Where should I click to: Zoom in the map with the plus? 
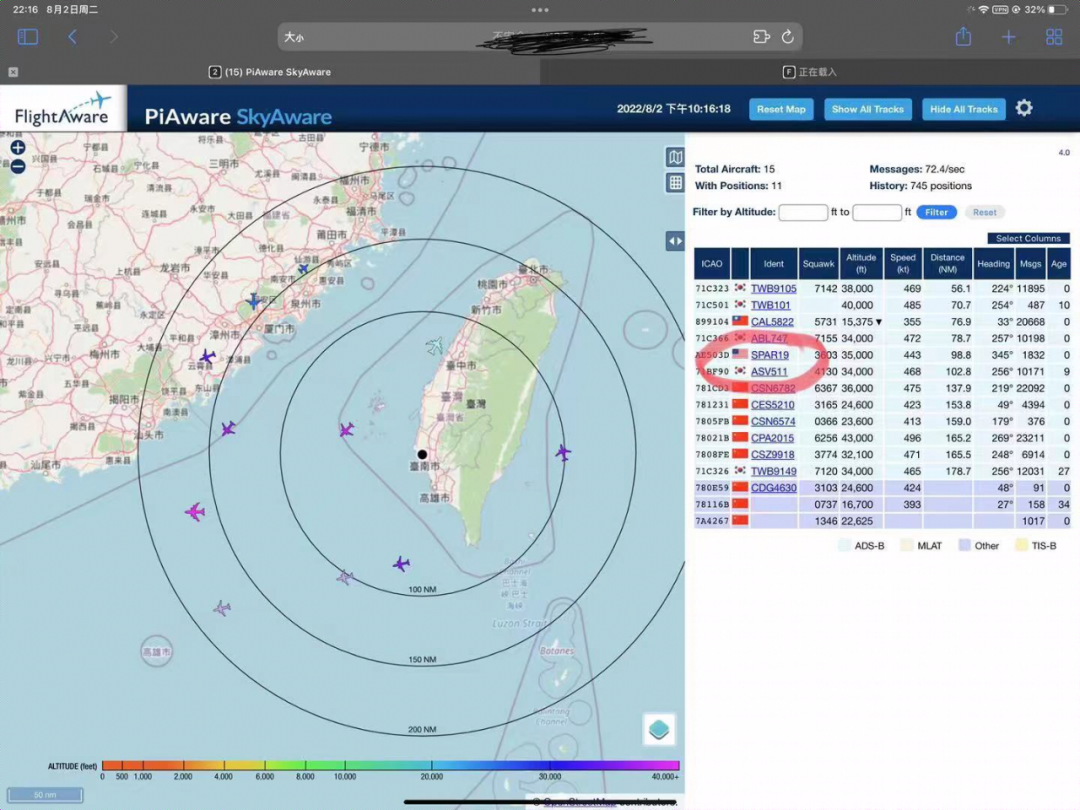pyautogui.click(x=18, y=147)
